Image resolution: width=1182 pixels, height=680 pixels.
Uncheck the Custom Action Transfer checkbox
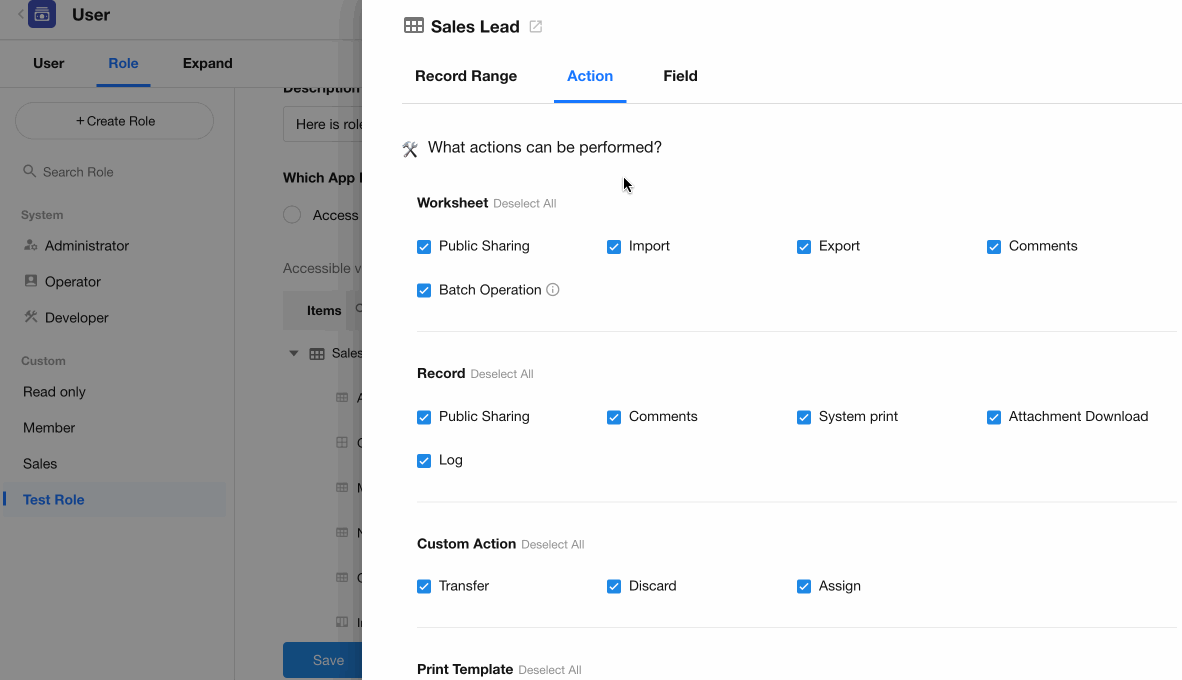point(424,587)
